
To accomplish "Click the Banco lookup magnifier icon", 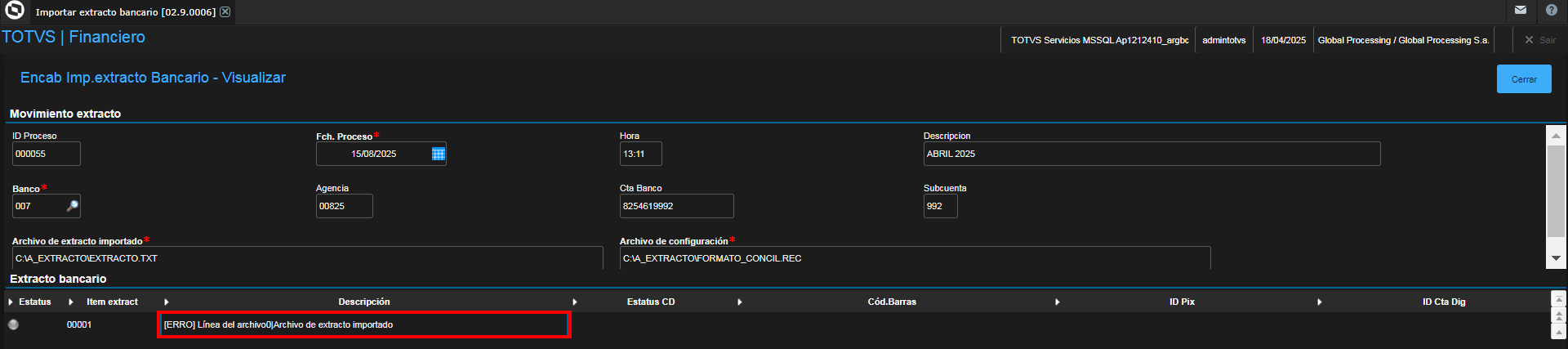I will [x=73, y=206].
